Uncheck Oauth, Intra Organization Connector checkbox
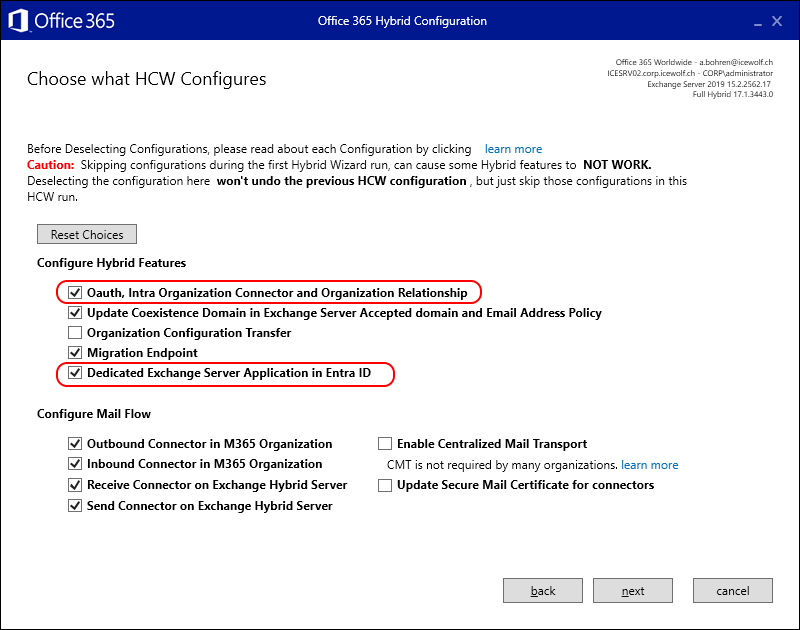 coord(75,293)
